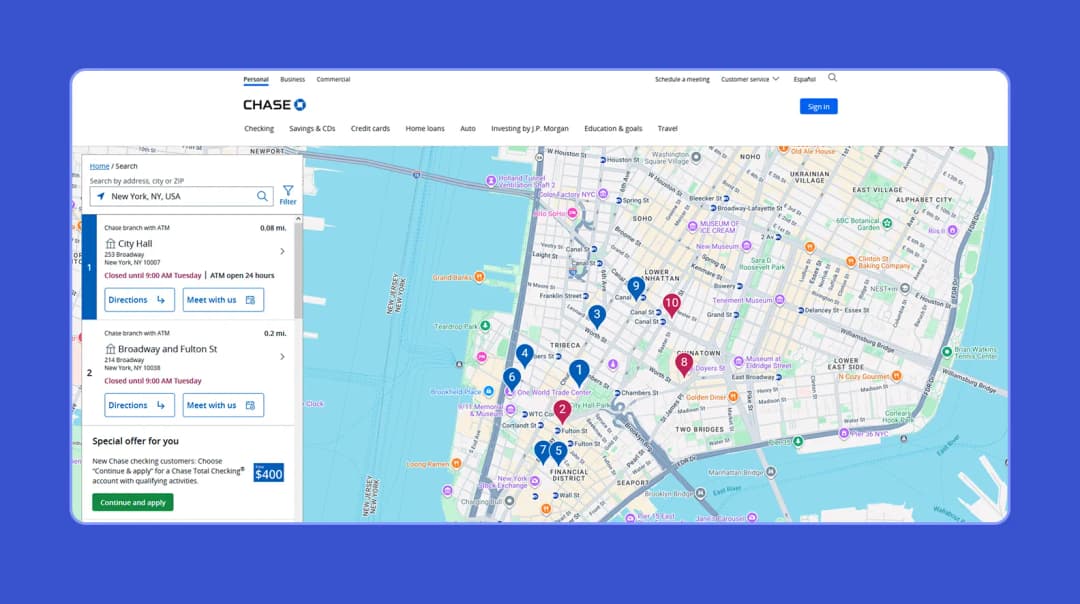
Task: Switch to the Personal tab
Action: click(256, 79)
